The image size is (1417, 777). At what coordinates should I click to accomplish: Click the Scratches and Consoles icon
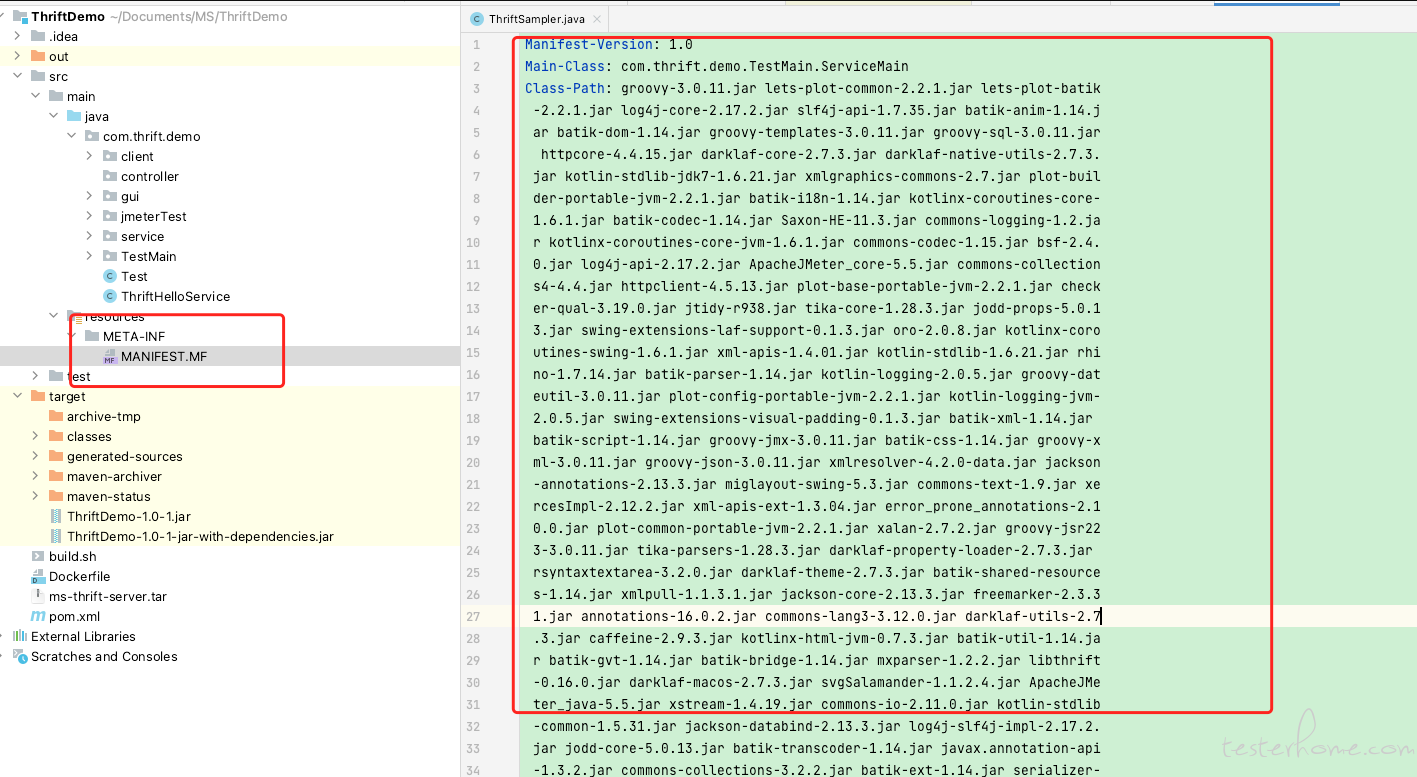(20, 656)
